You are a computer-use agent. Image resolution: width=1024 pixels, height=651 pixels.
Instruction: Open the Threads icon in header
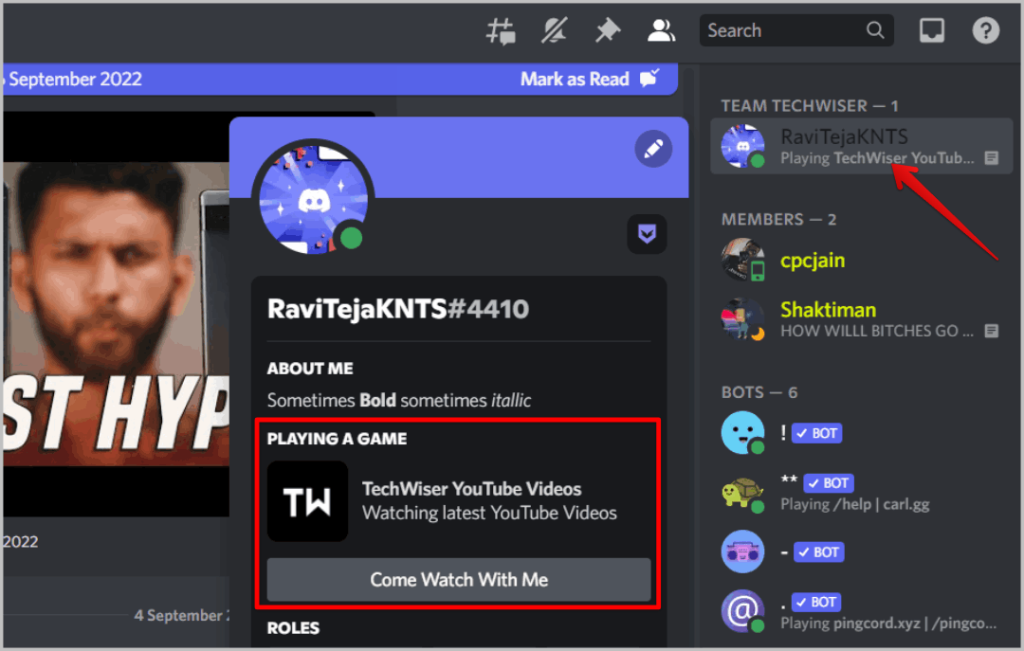(x=501, y=31)
